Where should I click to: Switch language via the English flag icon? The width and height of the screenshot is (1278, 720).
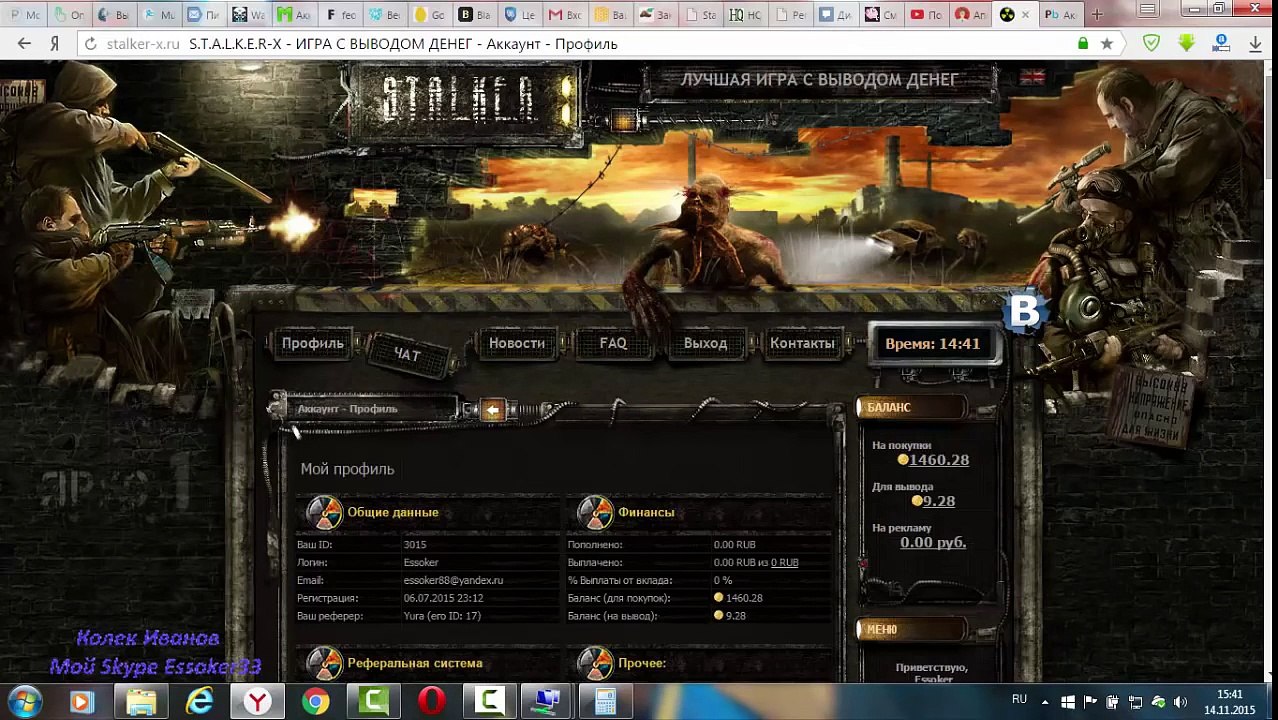coord(1032,78)
